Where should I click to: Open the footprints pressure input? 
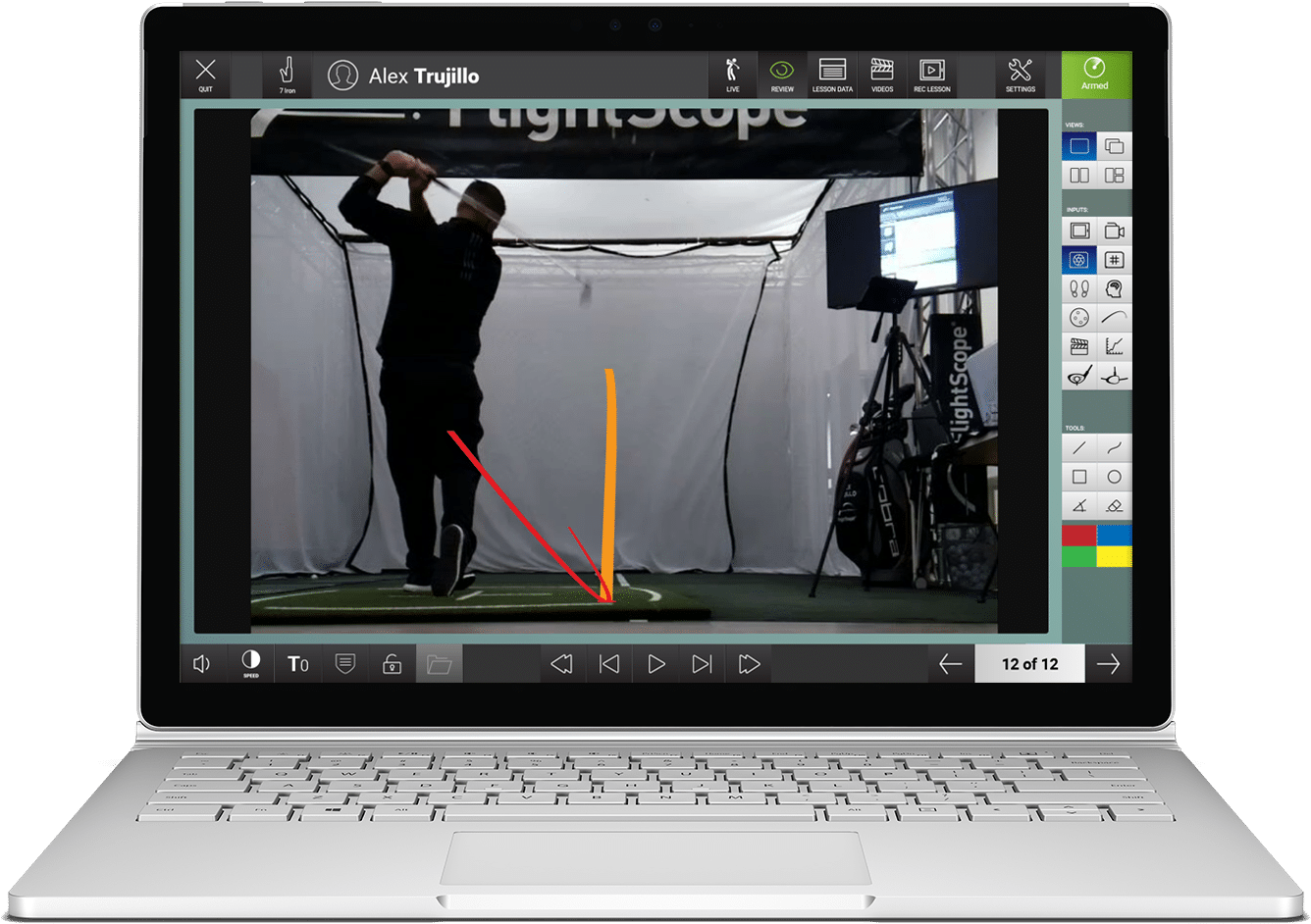(x=1079, y=289)
